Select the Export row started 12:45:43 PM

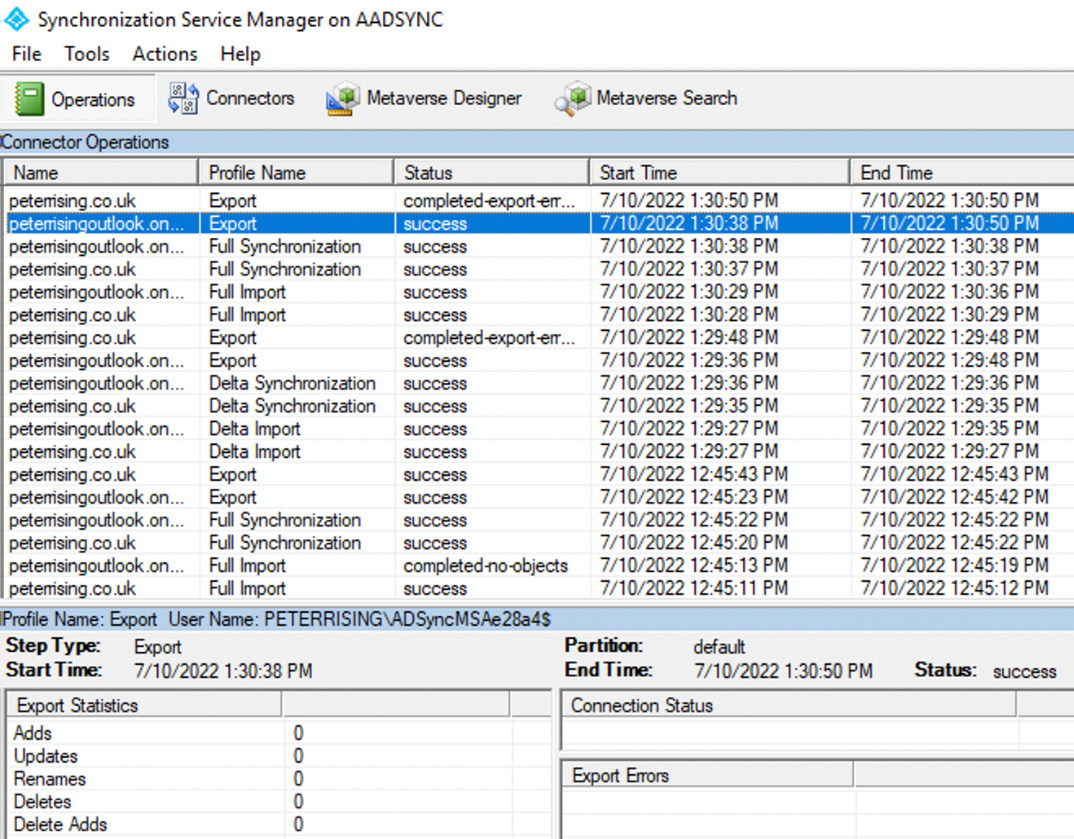539,475
